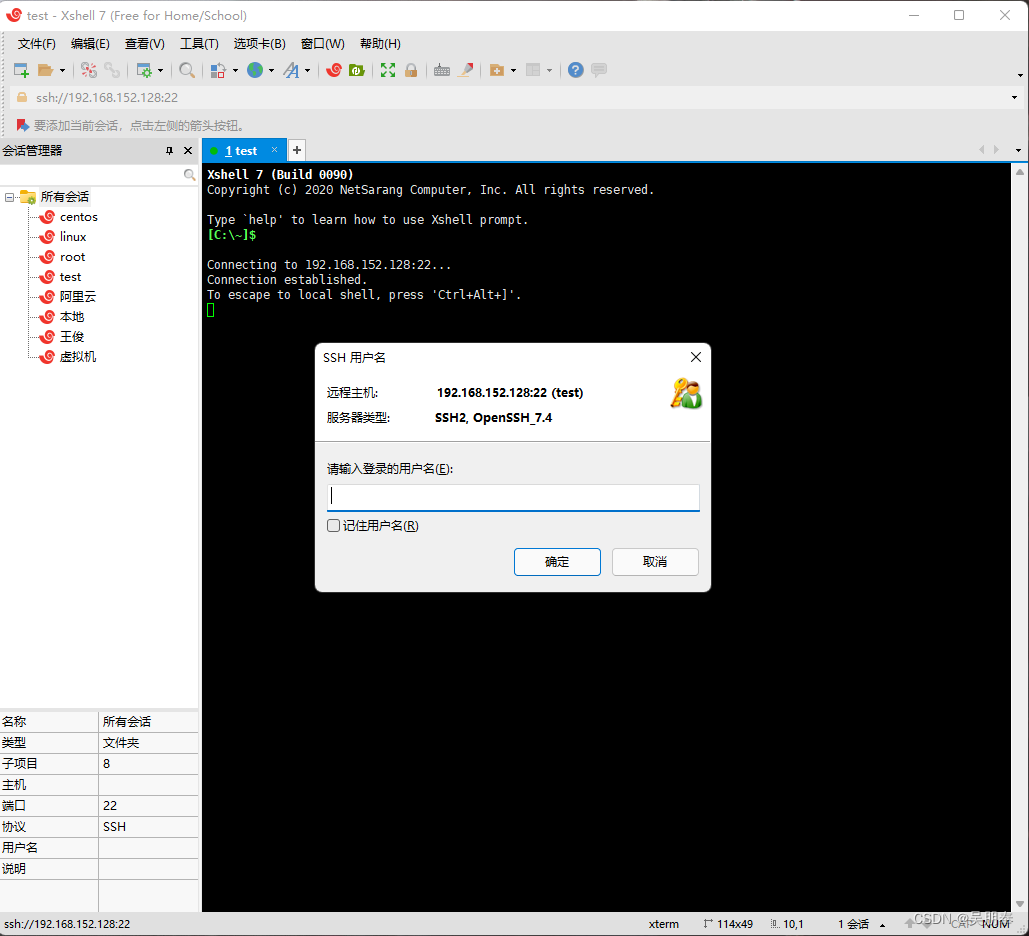
Task: Click the 1 会话 status bar entry
Action: (x=853, y=924)
